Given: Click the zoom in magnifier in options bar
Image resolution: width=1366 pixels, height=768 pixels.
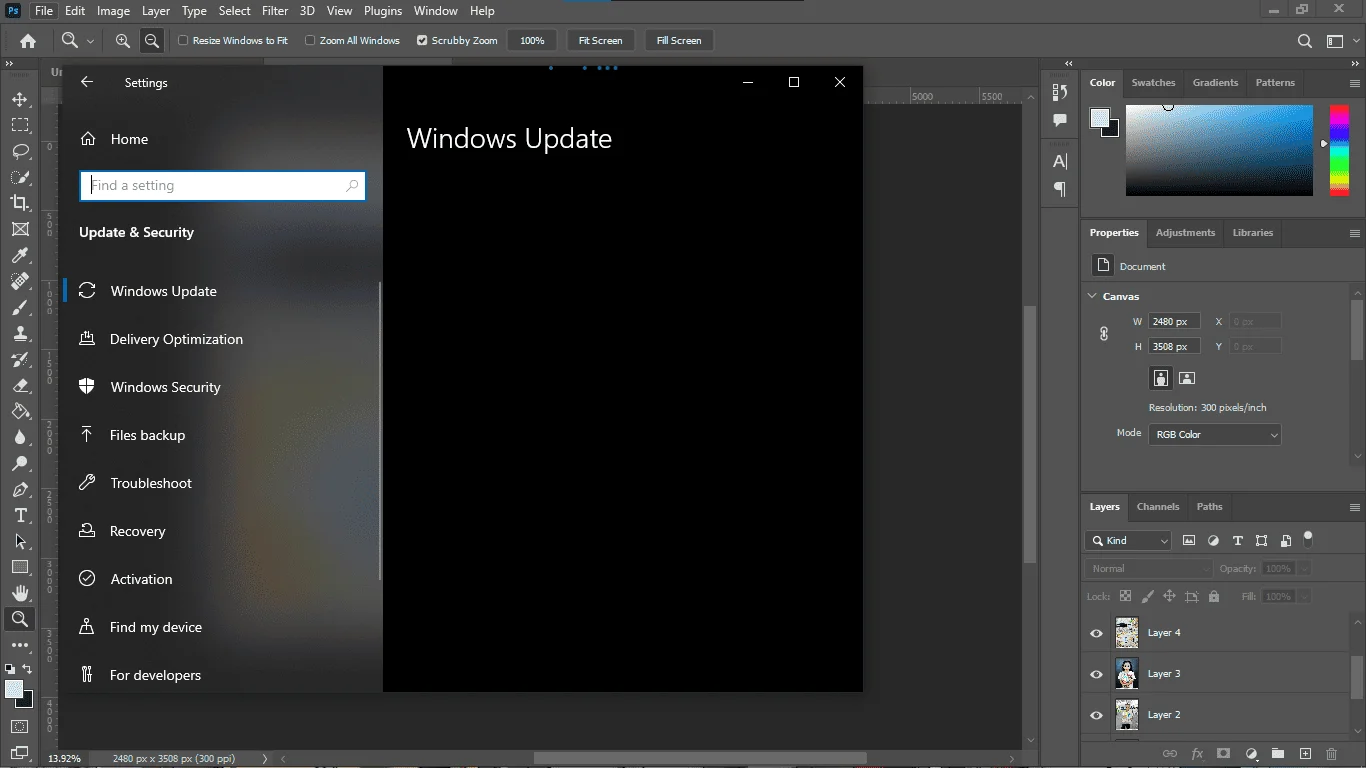Looking at the screenshot, I should (123, 41).
